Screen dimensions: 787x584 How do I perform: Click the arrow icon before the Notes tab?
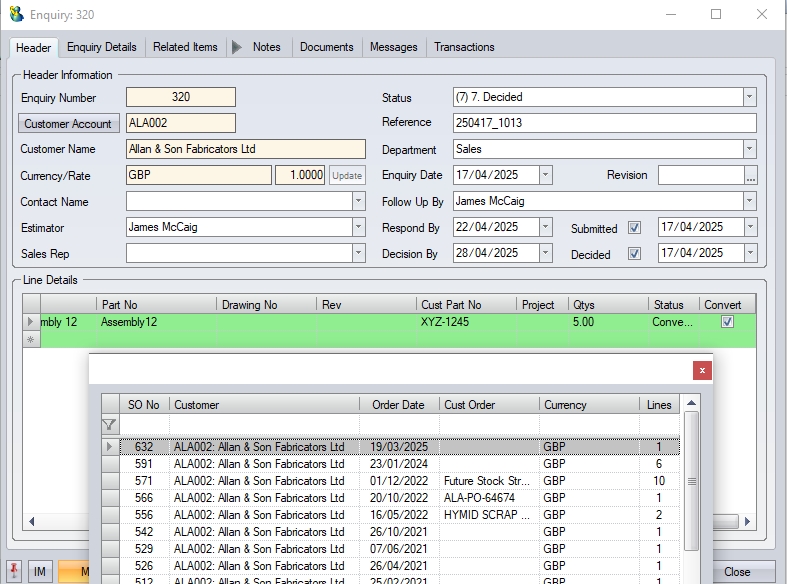tap(237, 47)
